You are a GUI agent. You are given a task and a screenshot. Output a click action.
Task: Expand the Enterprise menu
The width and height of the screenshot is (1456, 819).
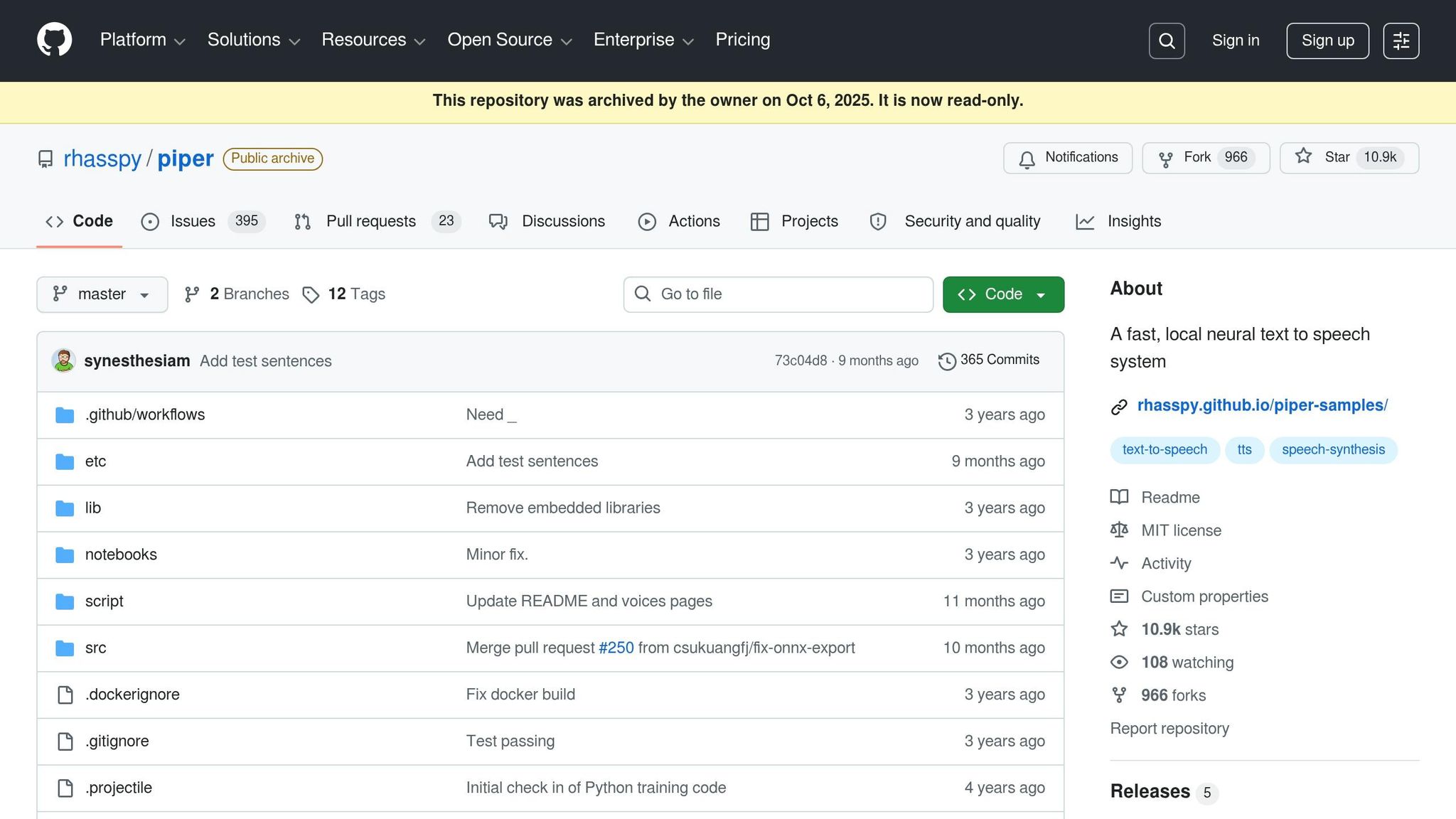point(643,40)
